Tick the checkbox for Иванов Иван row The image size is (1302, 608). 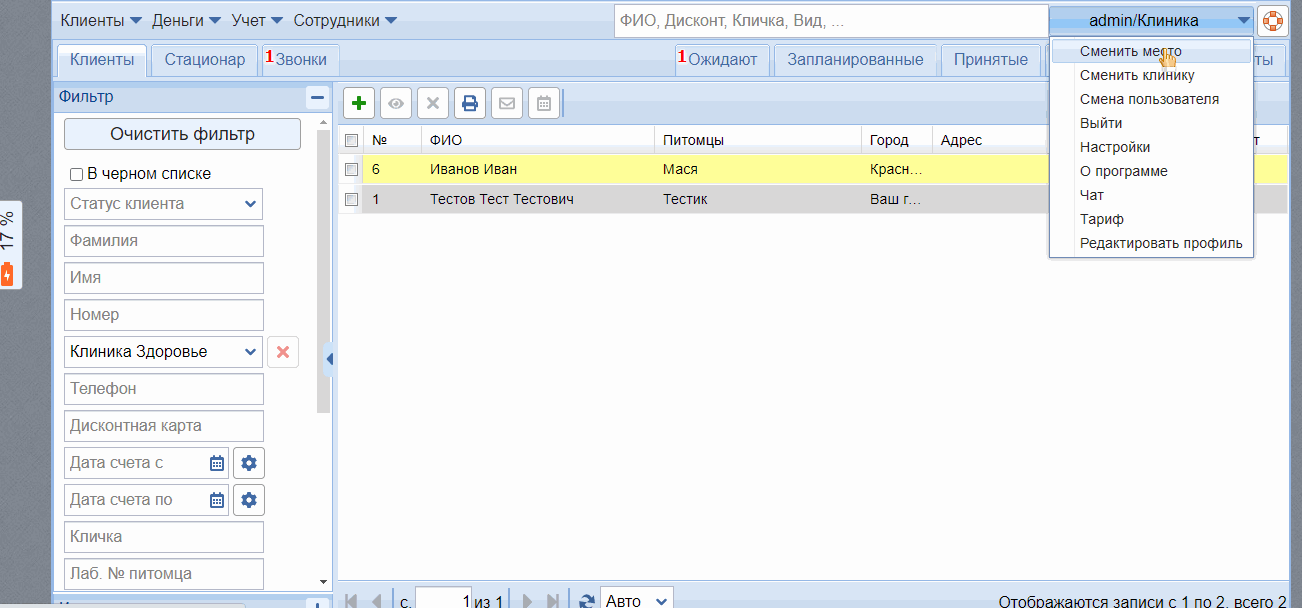pos(351,170)
